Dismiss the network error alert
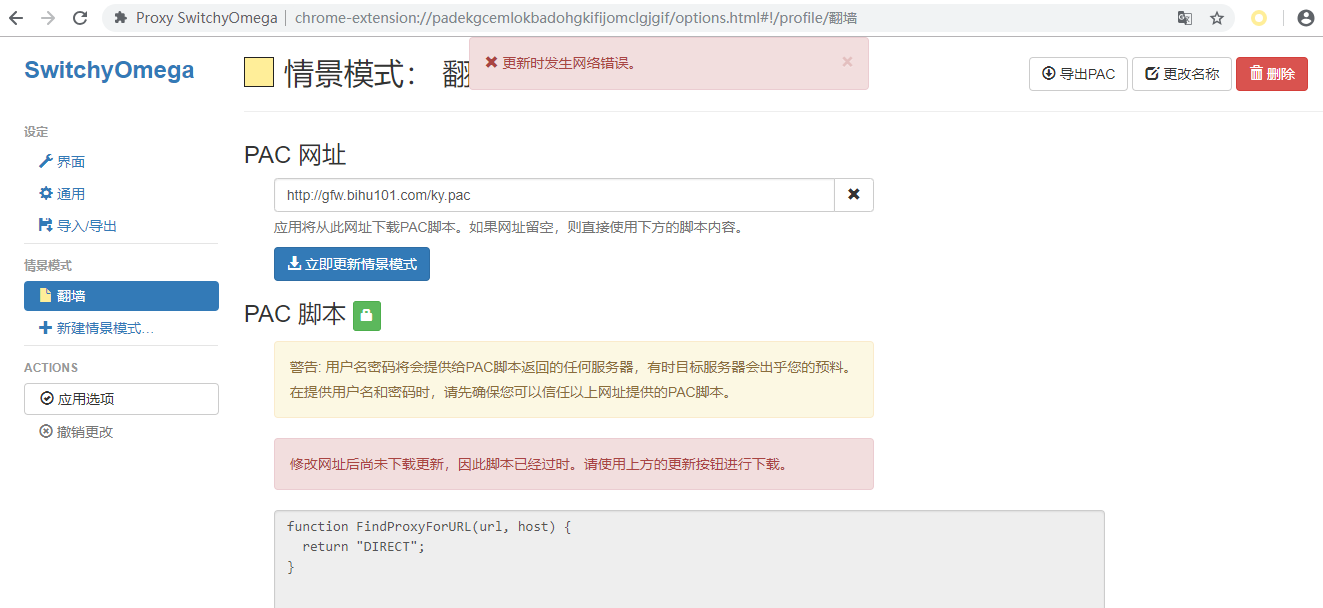 pyautogui.click(x=847, y=61)
